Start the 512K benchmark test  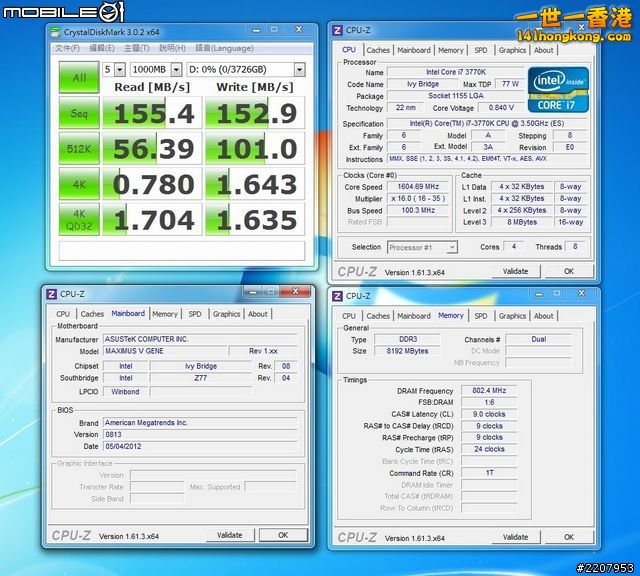[x=78, y=149]
